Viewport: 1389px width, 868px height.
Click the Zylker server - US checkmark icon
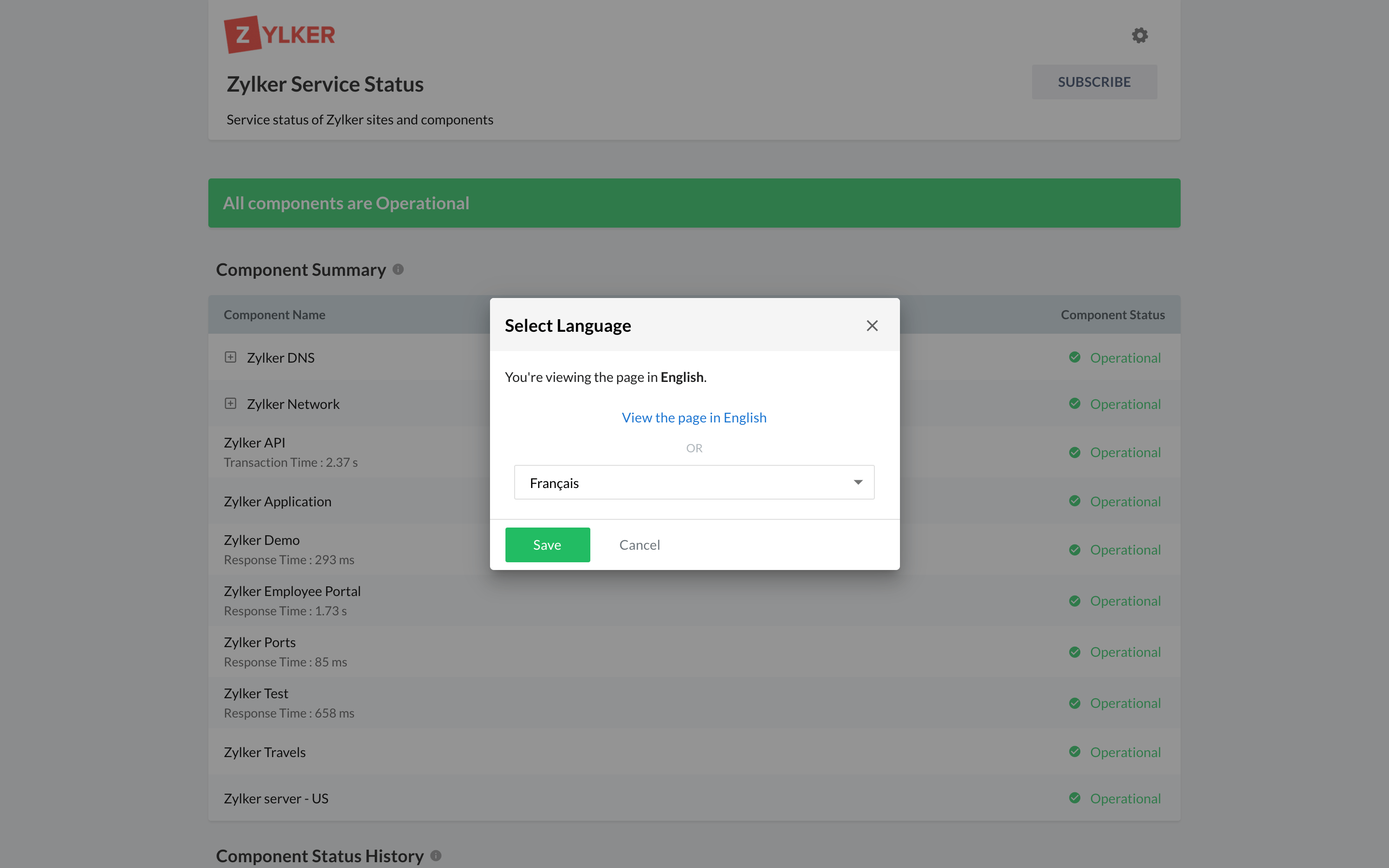pyautogui.click(x=1075, y=798)
